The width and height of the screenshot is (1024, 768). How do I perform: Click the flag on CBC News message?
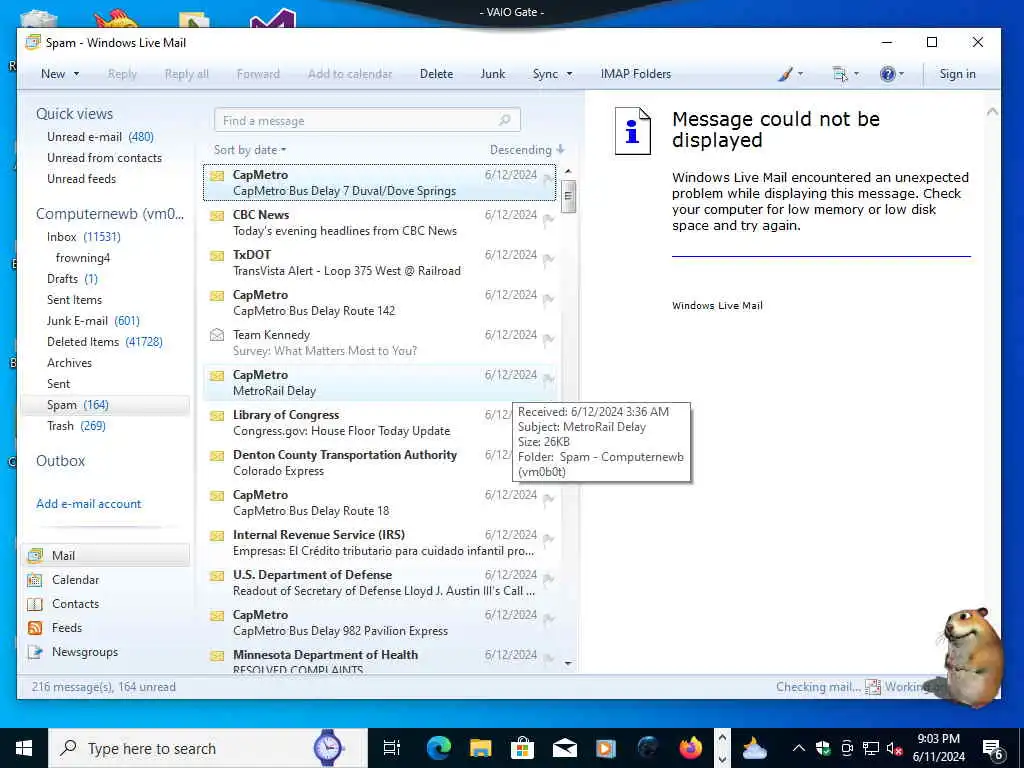(549, 219)
